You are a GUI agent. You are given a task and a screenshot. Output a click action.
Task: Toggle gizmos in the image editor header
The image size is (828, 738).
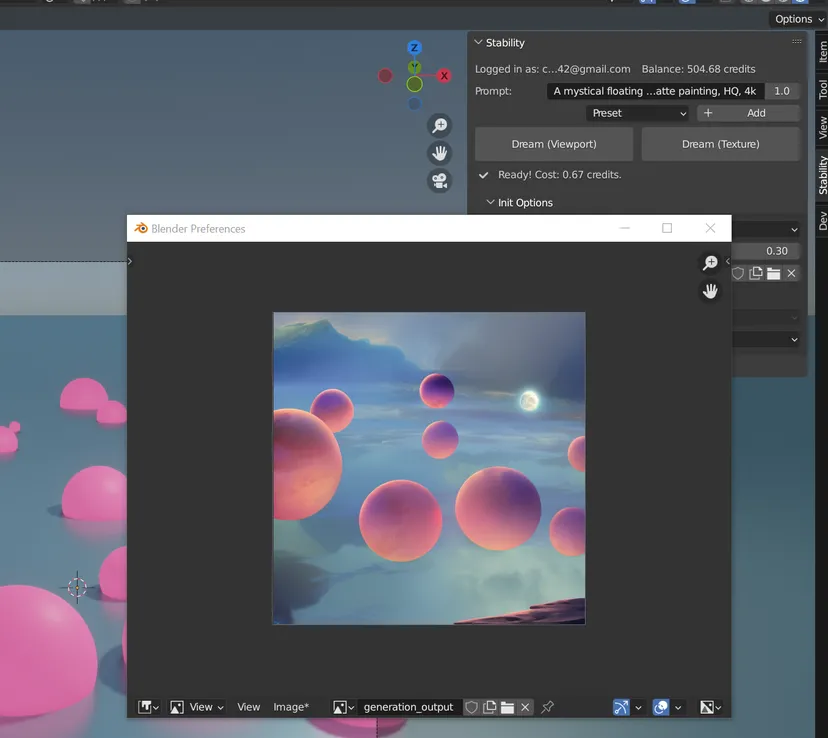(x=620, y=707)
